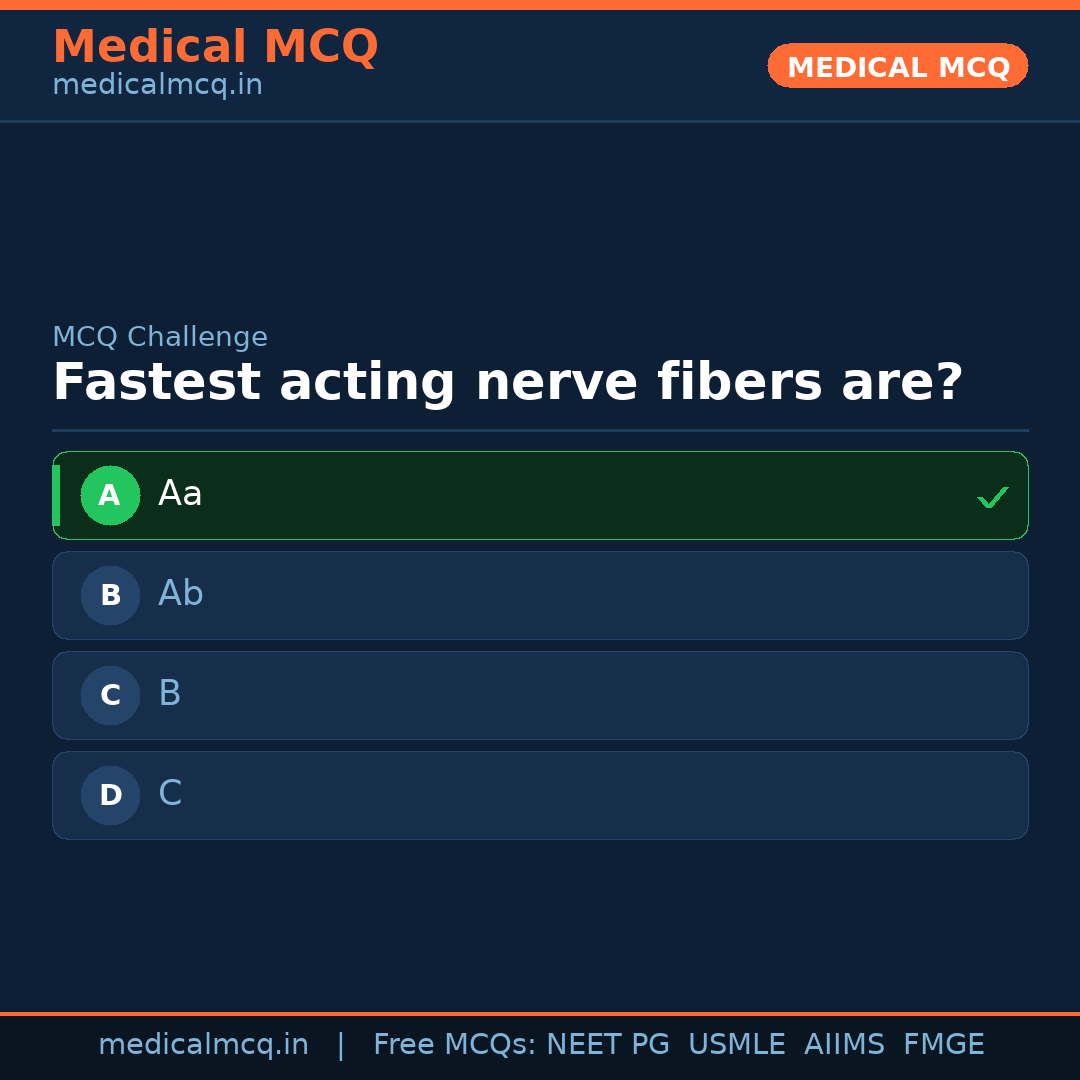
Task: Click the orange MEDICAL MCQ badge
Action: pos(897,66)
